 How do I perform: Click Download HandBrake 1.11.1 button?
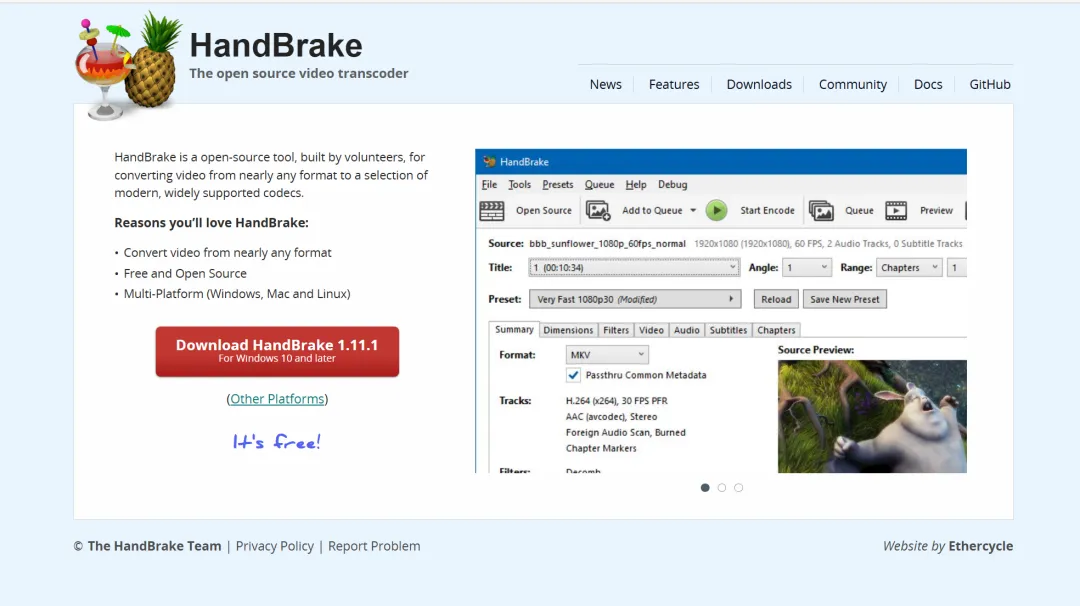tap(277, 351)
